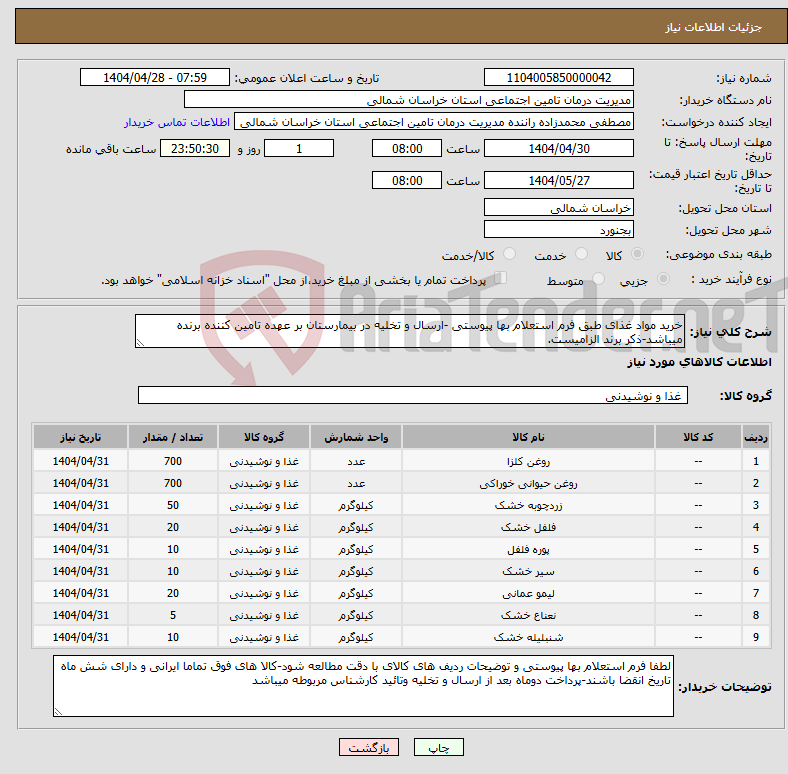
Task: Click the goods group field غذا و نوشیدنی
Action: (x=413, y=396)
